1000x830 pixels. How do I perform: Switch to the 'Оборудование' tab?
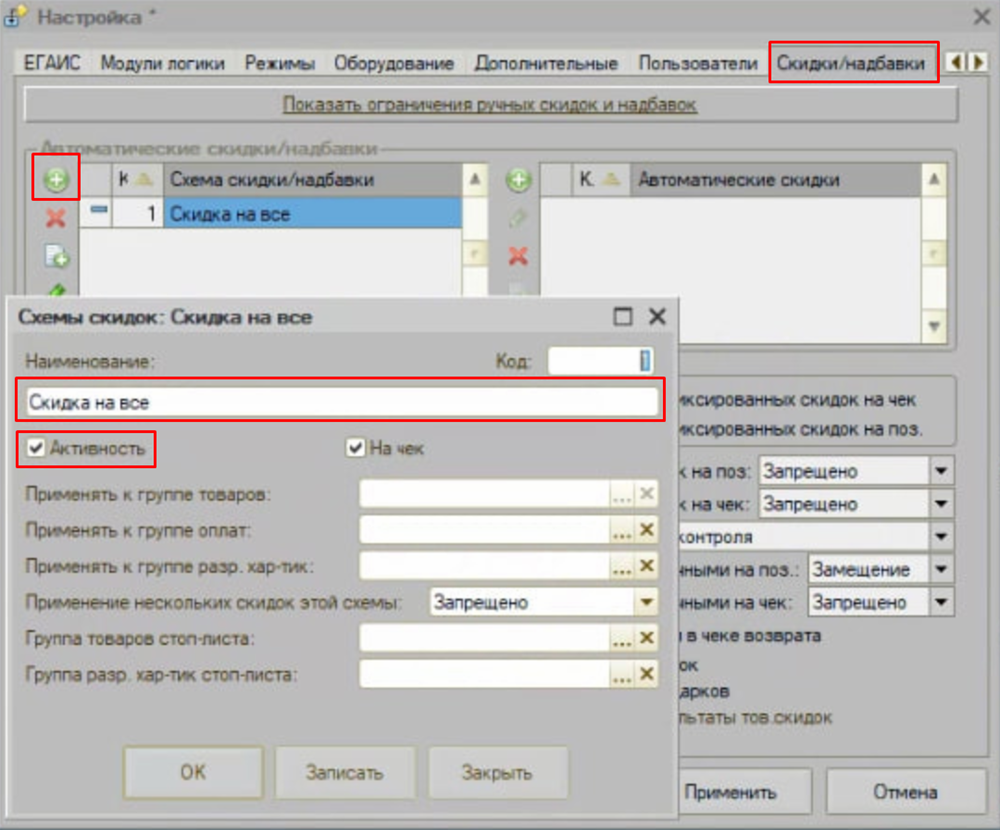coord(393,63)
